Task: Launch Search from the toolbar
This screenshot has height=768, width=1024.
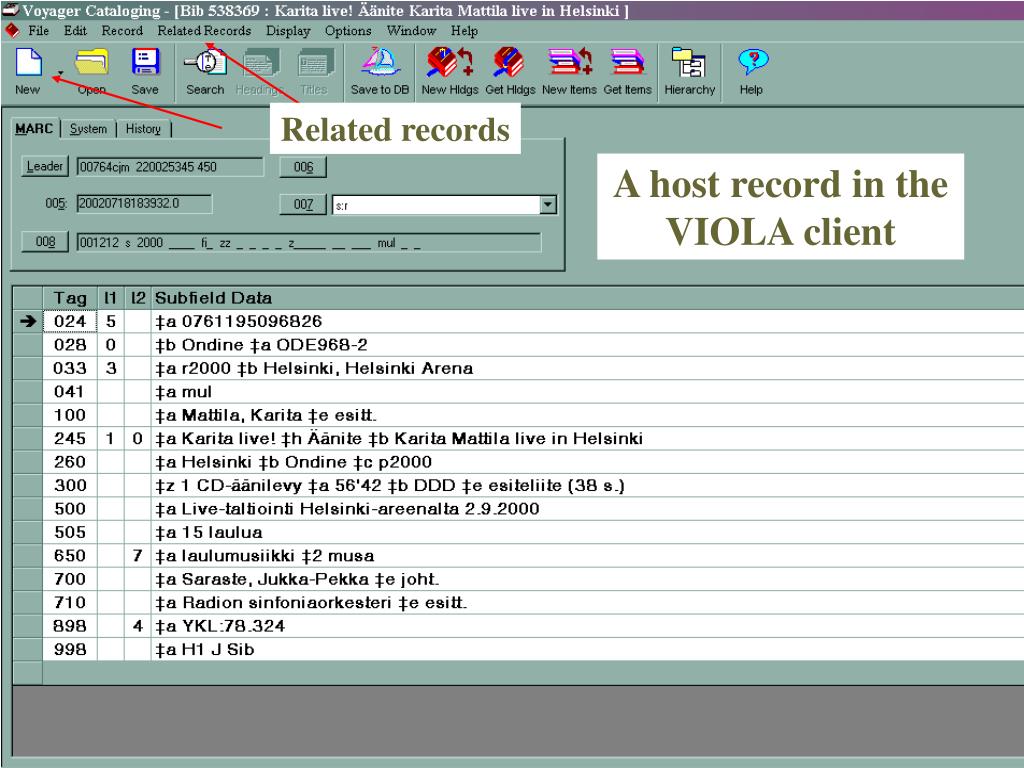Action: [x=205, y=71]
